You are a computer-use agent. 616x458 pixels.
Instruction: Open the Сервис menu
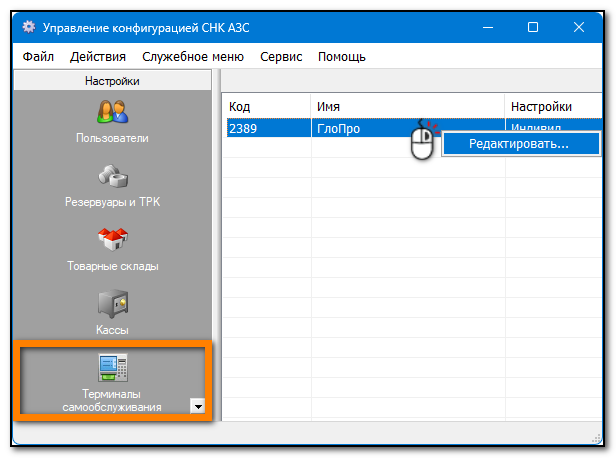[x=281, y=57]
